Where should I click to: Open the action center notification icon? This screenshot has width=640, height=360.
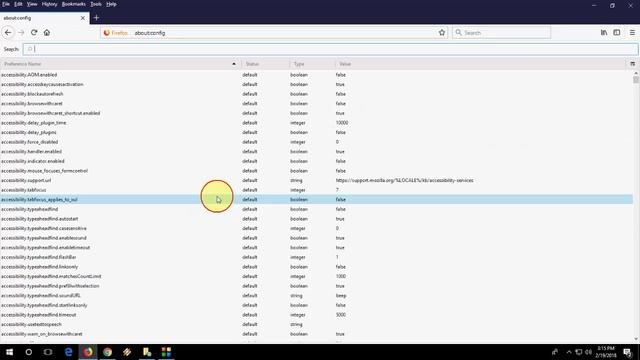pos(627,352)
